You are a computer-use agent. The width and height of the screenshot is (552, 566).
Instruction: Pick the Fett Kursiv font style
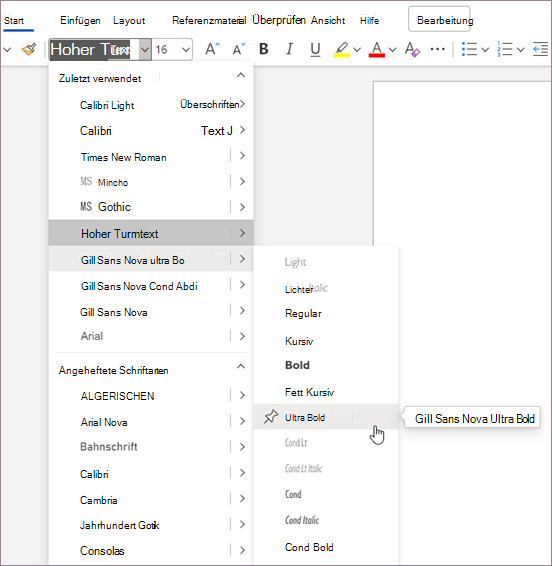click(309, 392)
